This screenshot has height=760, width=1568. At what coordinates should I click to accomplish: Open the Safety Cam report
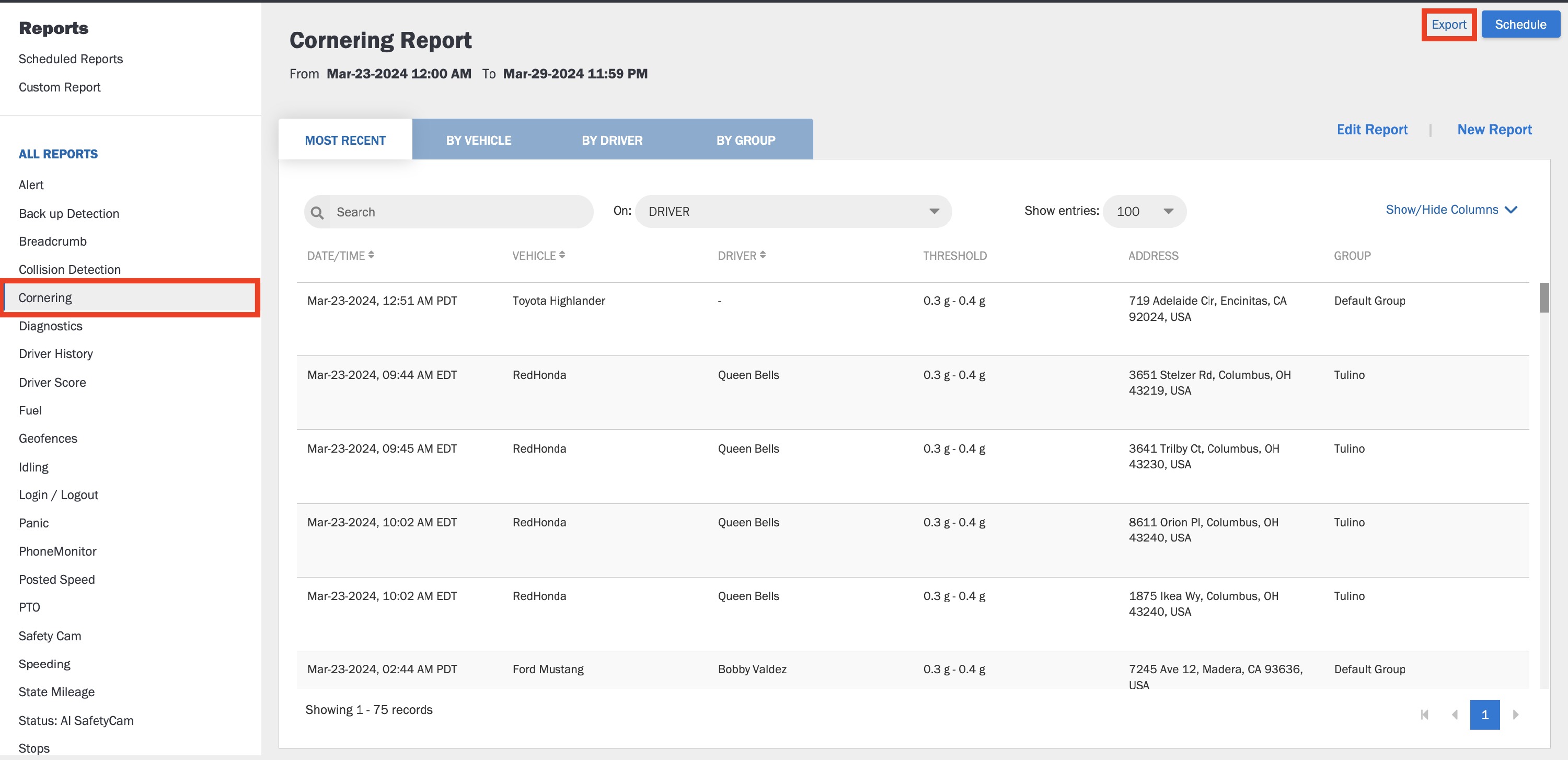[x=50, y=636]
